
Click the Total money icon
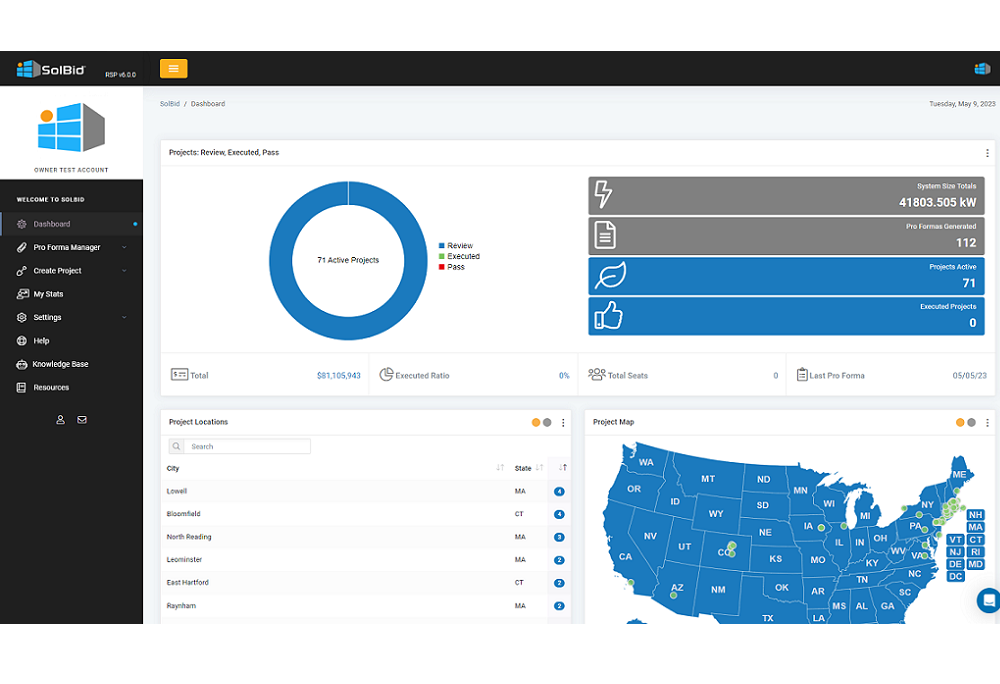tap(179, 375)
